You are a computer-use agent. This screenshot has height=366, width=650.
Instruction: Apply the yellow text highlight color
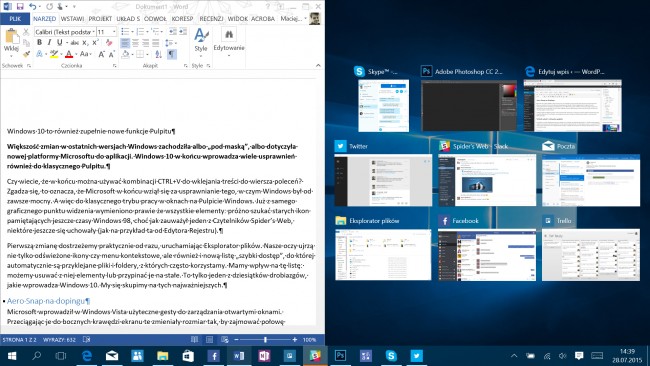54,54
